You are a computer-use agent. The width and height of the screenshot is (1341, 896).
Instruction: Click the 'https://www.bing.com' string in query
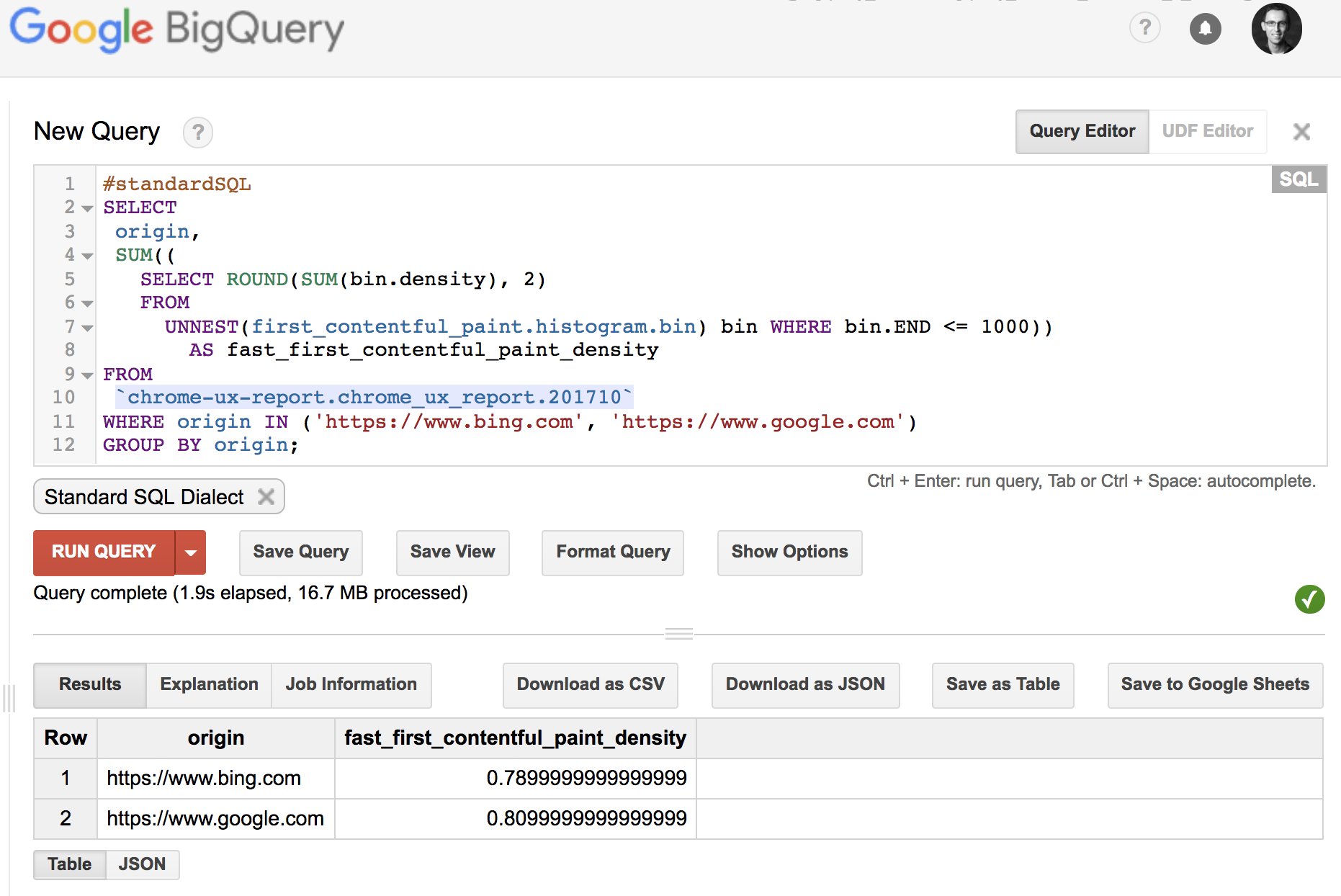click(448, 422)
